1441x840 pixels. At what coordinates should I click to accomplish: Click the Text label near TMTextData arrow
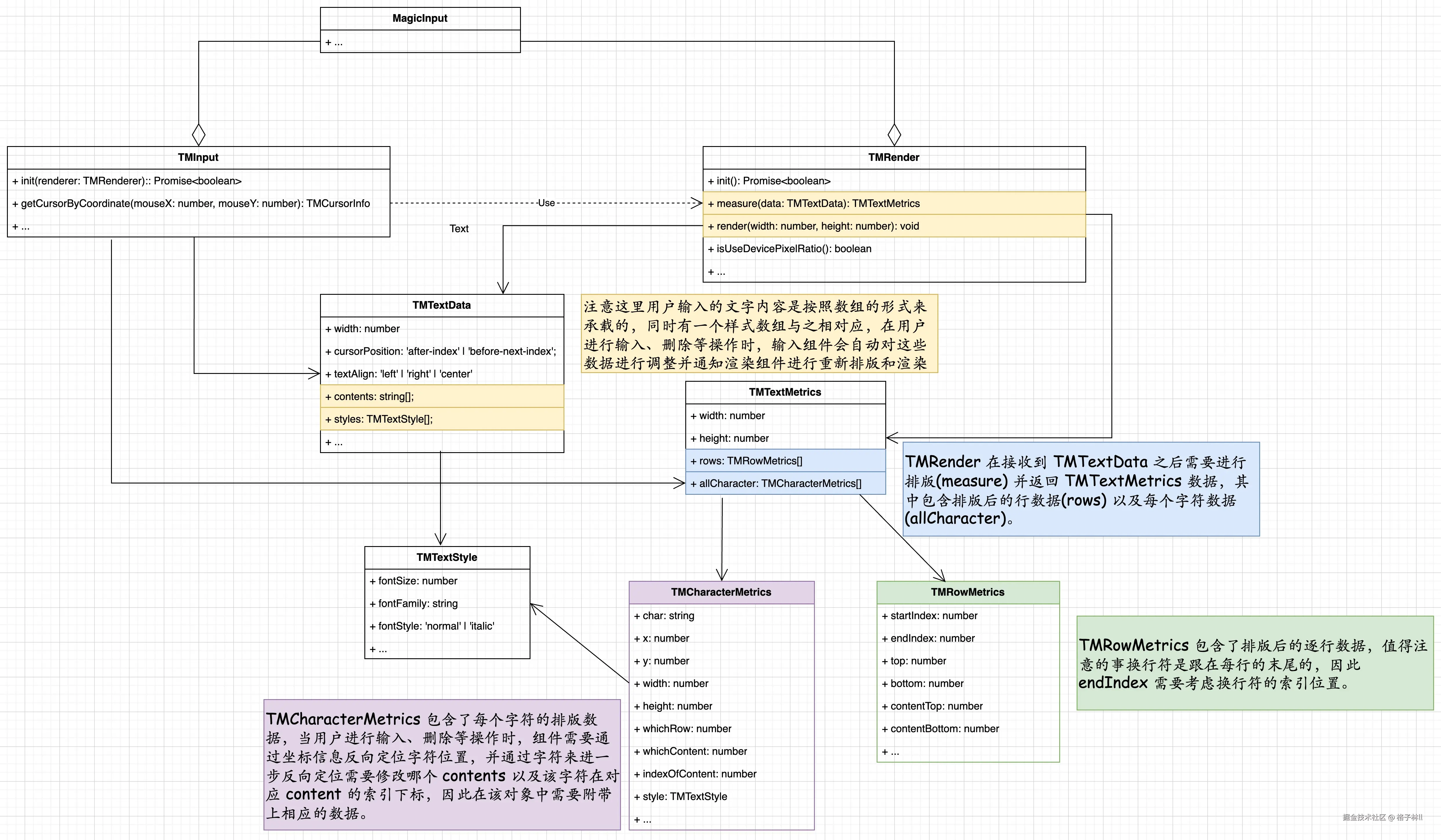(459, 228)
